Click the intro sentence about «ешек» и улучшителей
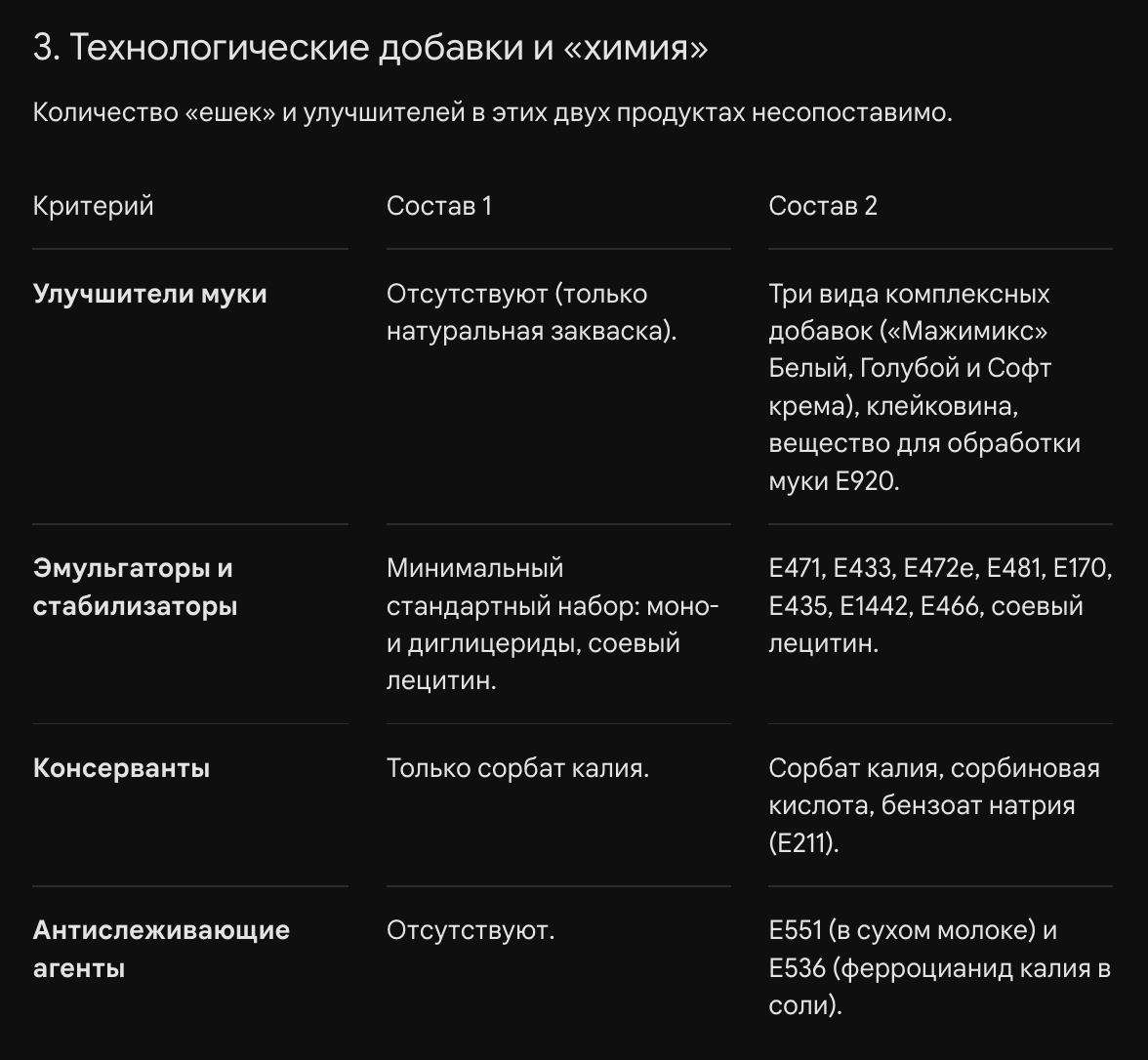Screen dimensions: 1148x1060 pyautogui.click(x=493, y=113)
